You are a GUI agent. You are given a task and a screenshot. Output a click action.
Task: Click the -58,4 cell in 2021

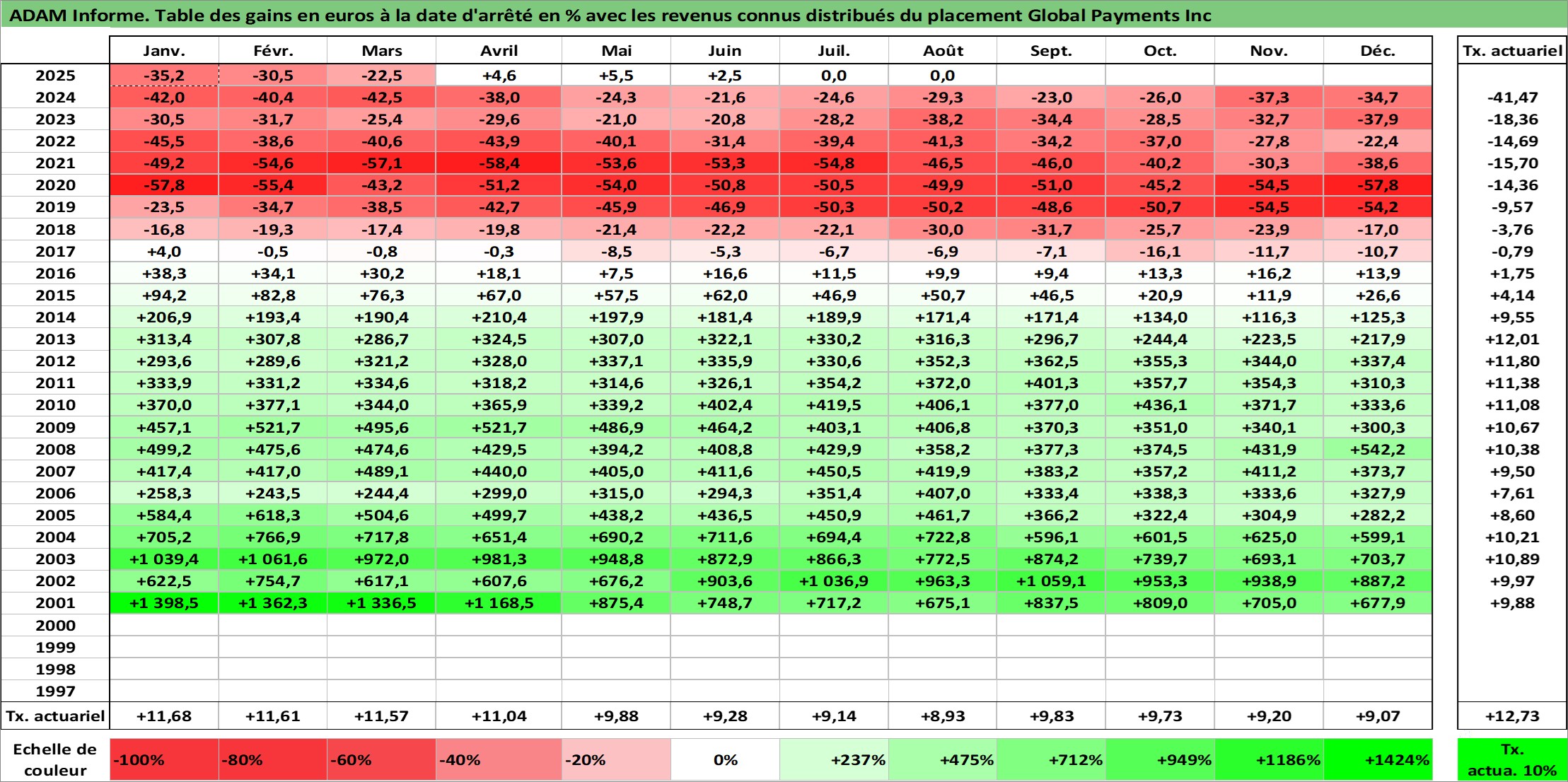pyautogui.click(x=499, y=163)
